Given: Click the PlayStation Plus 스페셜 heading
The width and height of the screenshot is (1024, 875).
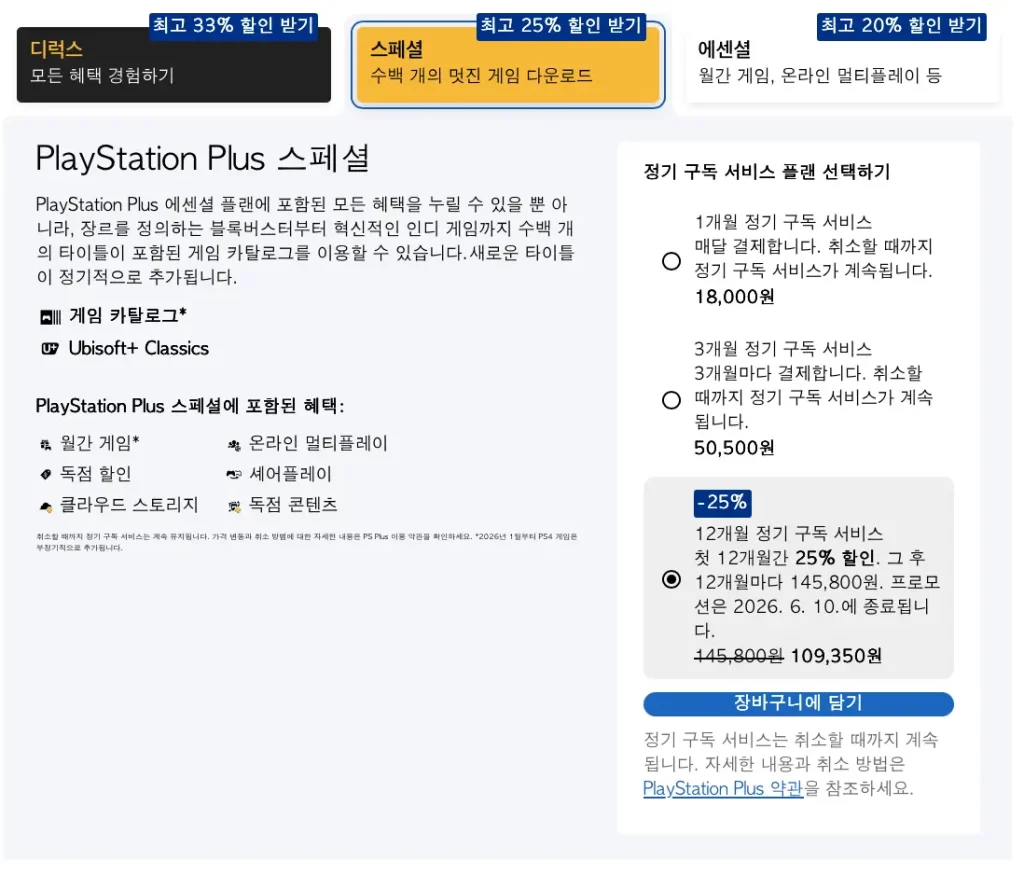Looking at the screenshot, I should pyautogui.click(x=202, y=159).
